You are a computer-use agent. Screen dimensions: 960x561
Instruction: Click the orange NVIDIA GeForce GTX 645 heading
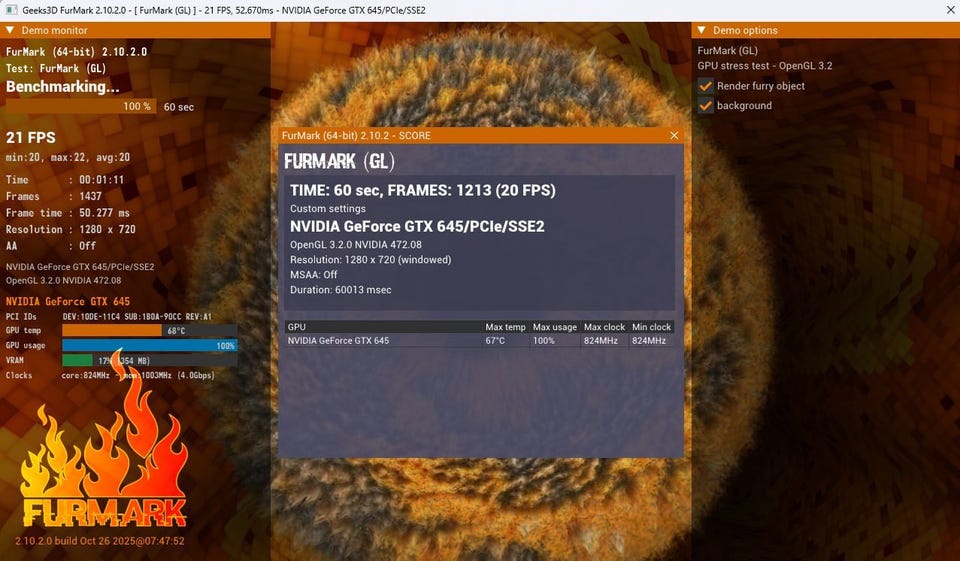68,301
